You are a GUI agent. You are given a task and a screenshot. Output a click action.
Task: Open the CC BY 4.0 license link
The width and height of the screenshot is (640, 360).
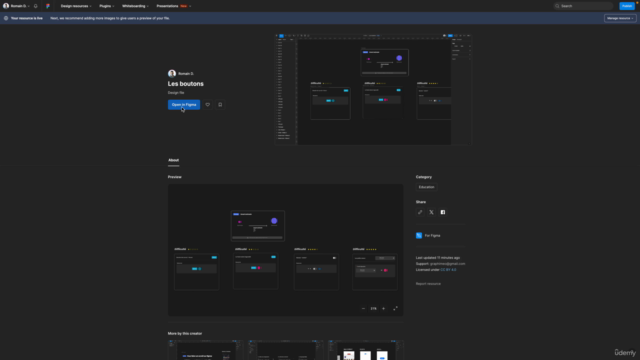click(448, 270)
